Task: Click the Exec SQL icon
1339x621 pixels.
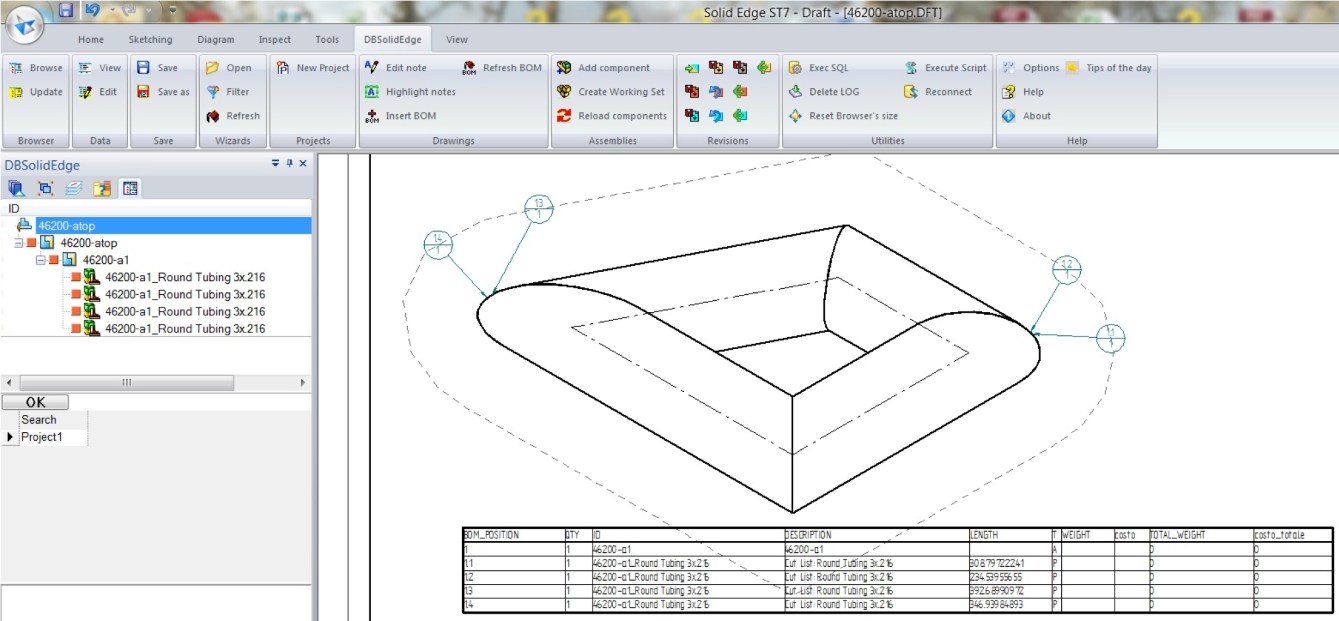Action: (795, 68)
